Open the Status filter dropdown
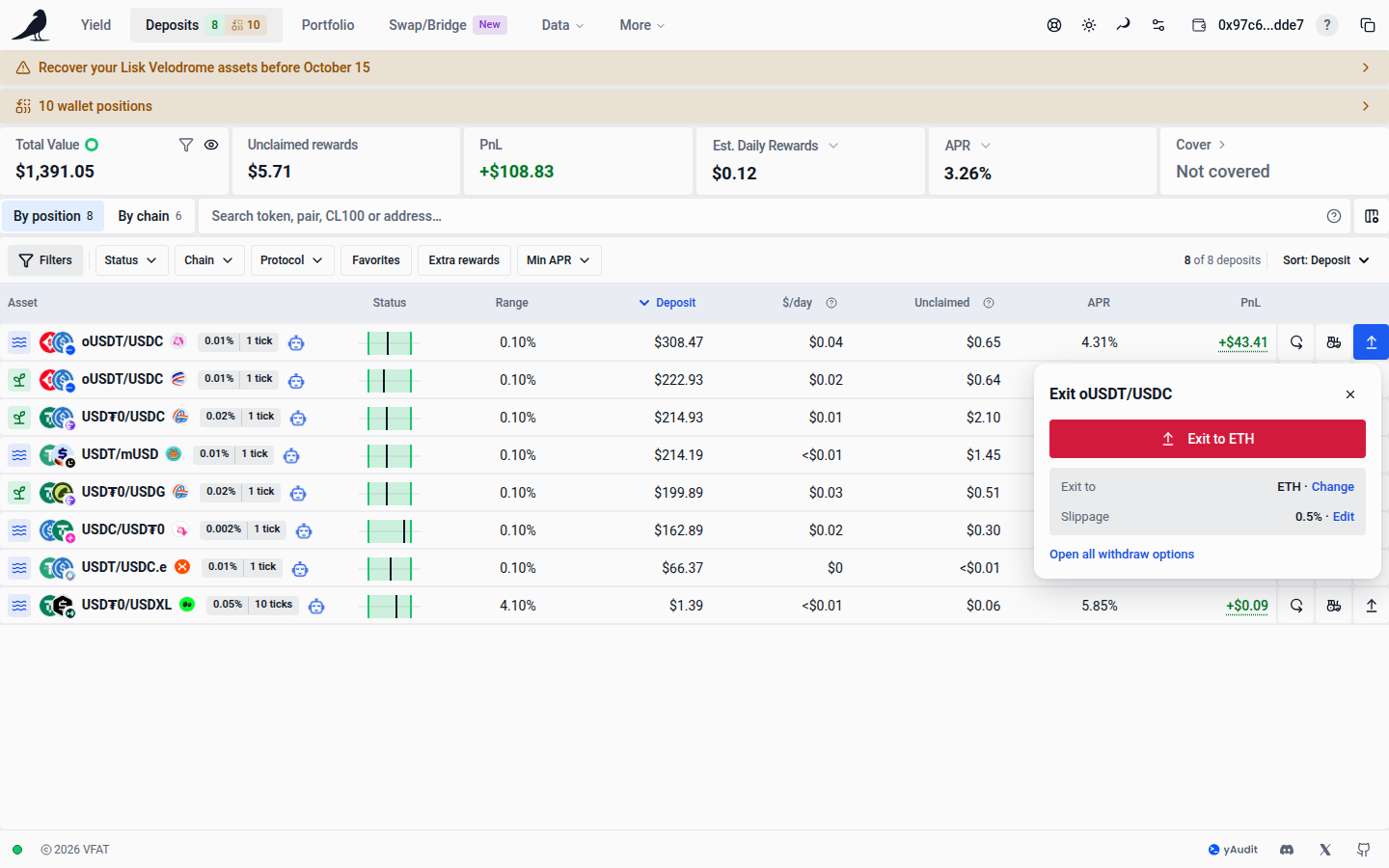Screen dimensions: 1389x868 (131, 260)
